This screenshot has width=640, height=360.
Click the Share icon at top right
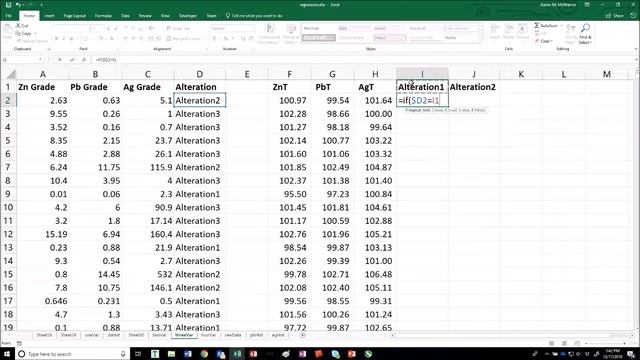tap(609, 16)
